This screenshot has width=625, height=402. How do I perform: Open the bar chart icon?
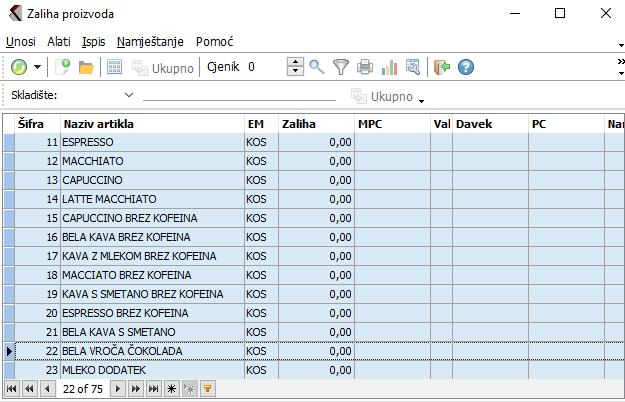(390, 67)
